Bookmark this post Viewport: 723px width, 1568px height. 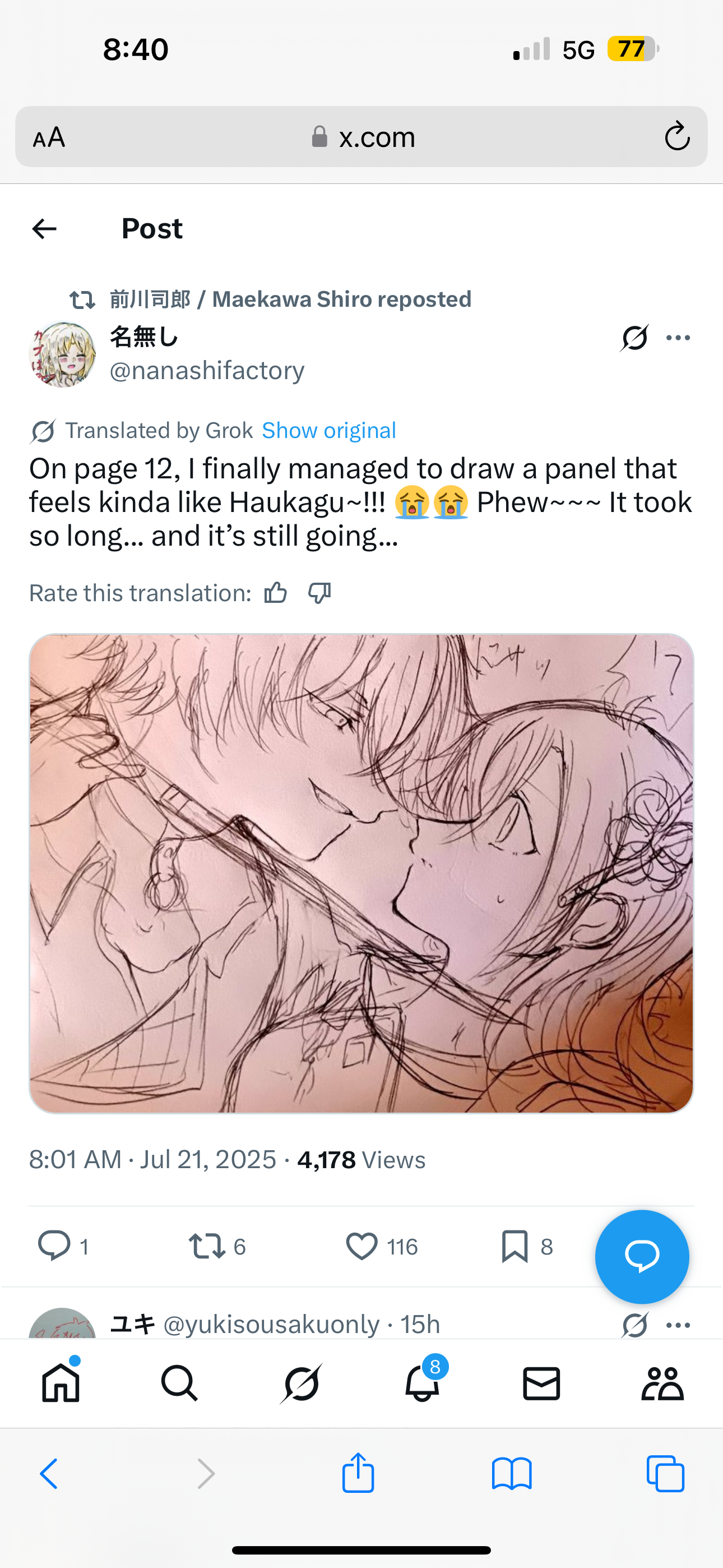pos(515,1246)
